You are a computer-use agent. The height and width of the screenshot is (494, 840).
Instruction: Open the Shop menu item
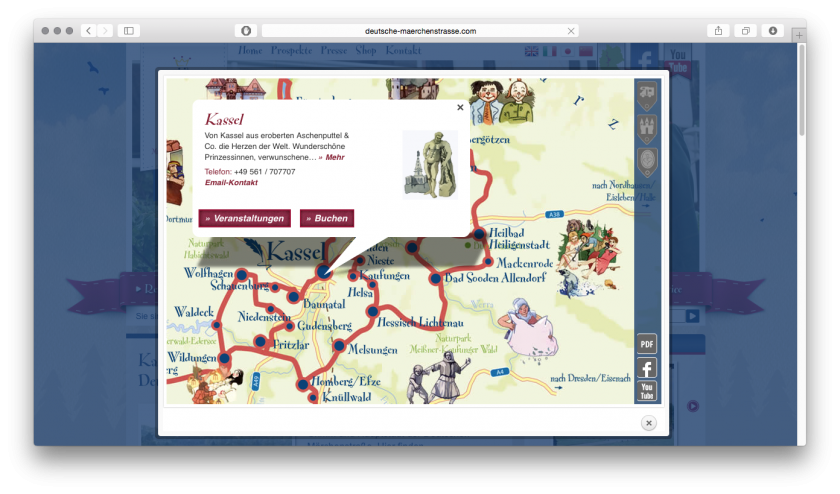(366, 50)
